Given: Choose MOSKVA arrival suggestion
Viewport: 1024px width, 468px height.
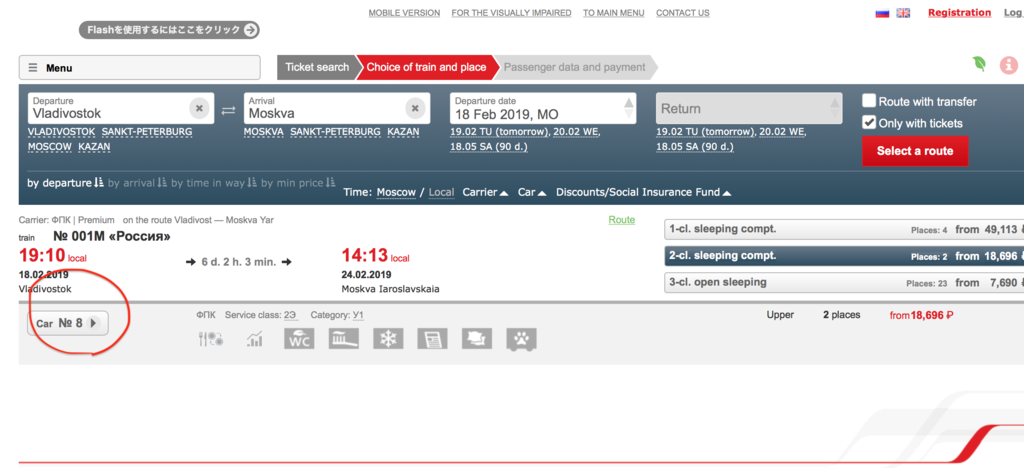Looking at the screenshot, I should (264, 132).
